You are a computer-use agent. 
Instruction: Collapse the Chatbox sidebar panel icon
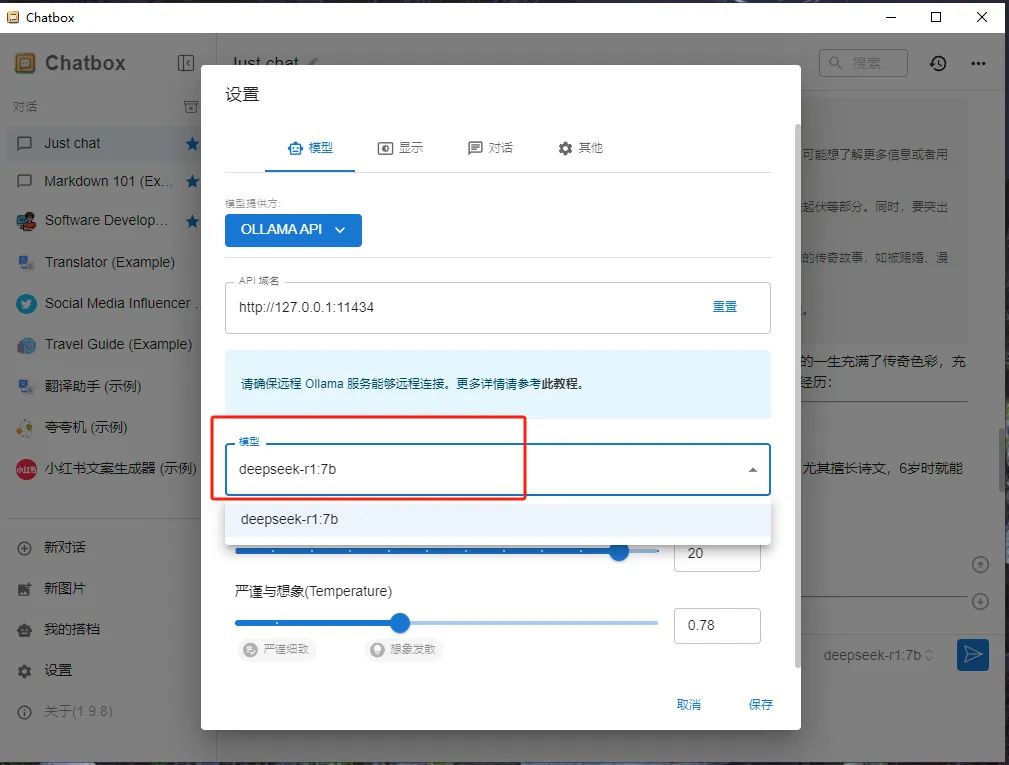(x=185, y=63)
